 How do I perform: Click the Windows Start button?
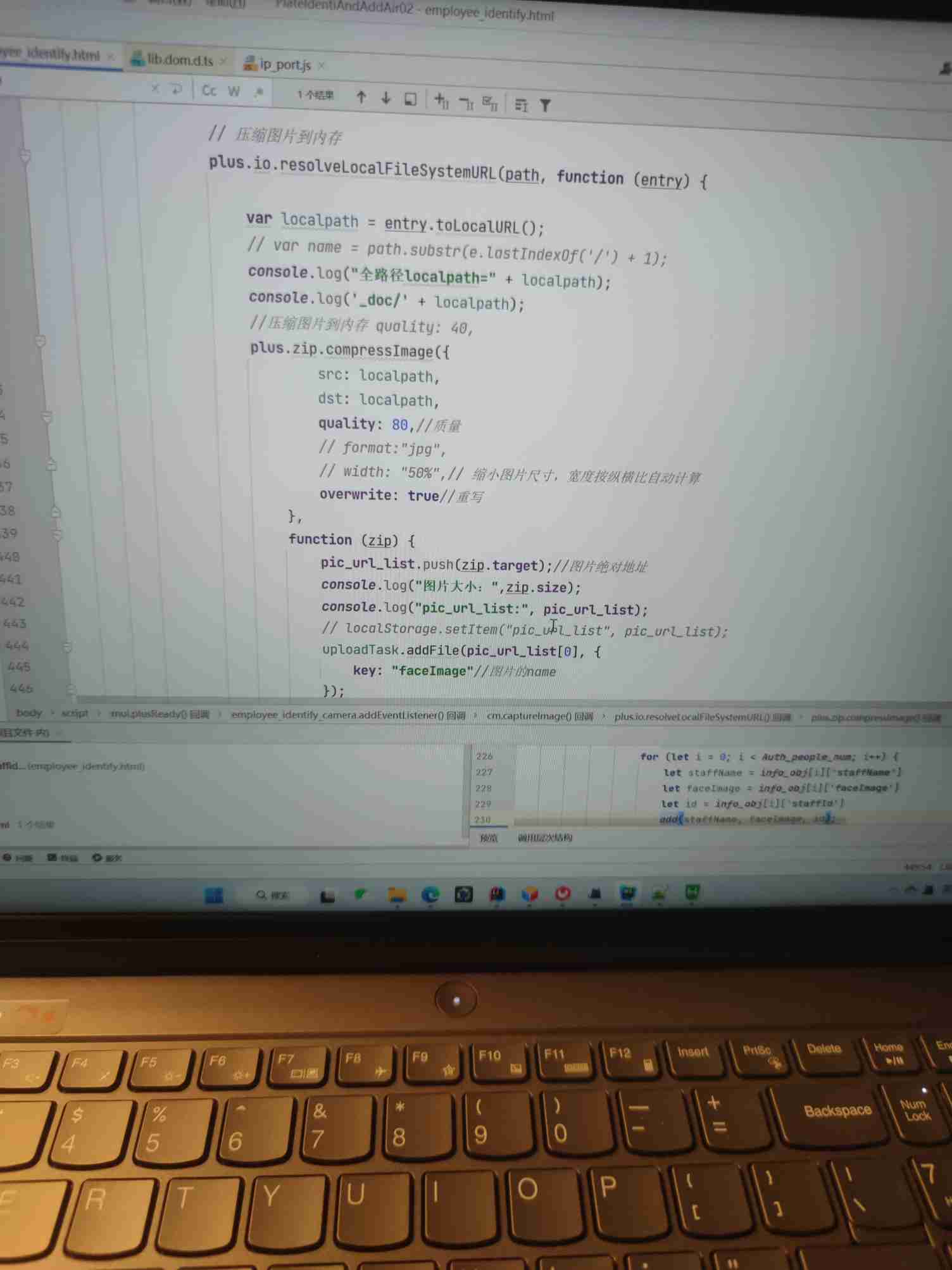(x=214, y=895)
